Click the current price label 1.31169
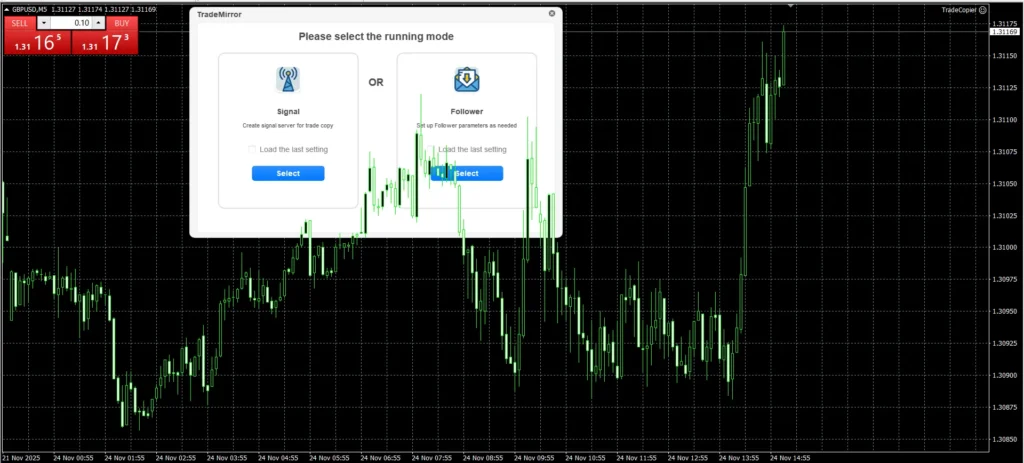Image resolution: width=1024 pixels, height=463 pixels. (x=1004, y=32)
